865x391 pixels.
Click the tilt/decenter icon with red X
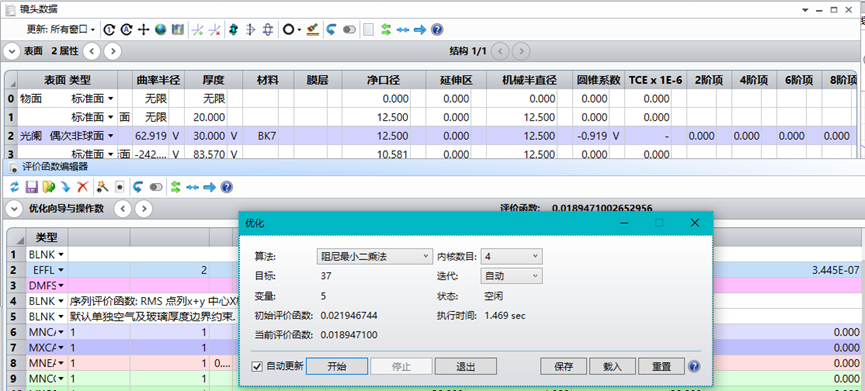point(215,30)
